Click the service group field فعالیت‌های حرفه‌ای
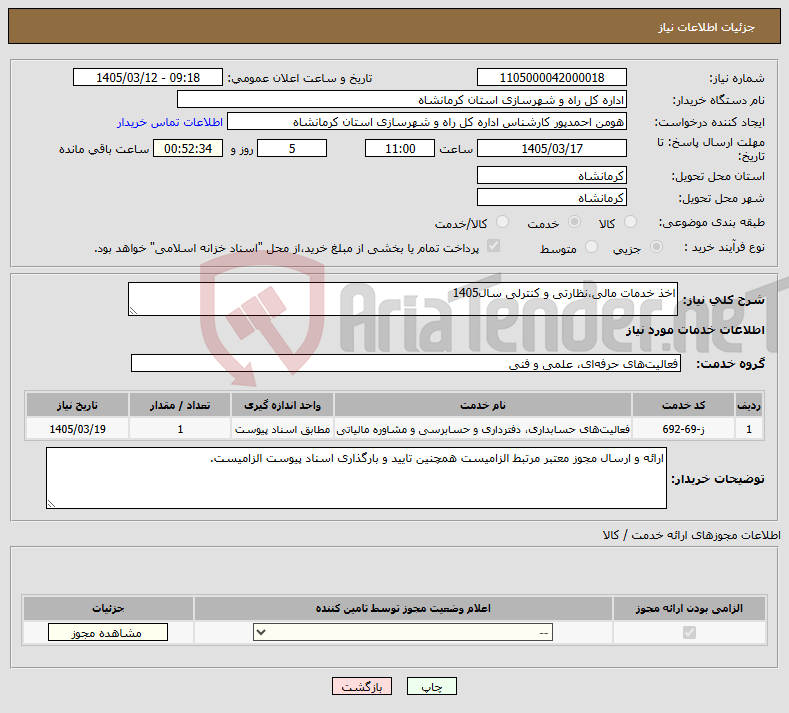Image resolution: width=789 pixels, height=713 pixels. pyautogui.click(x=406, y=363)
